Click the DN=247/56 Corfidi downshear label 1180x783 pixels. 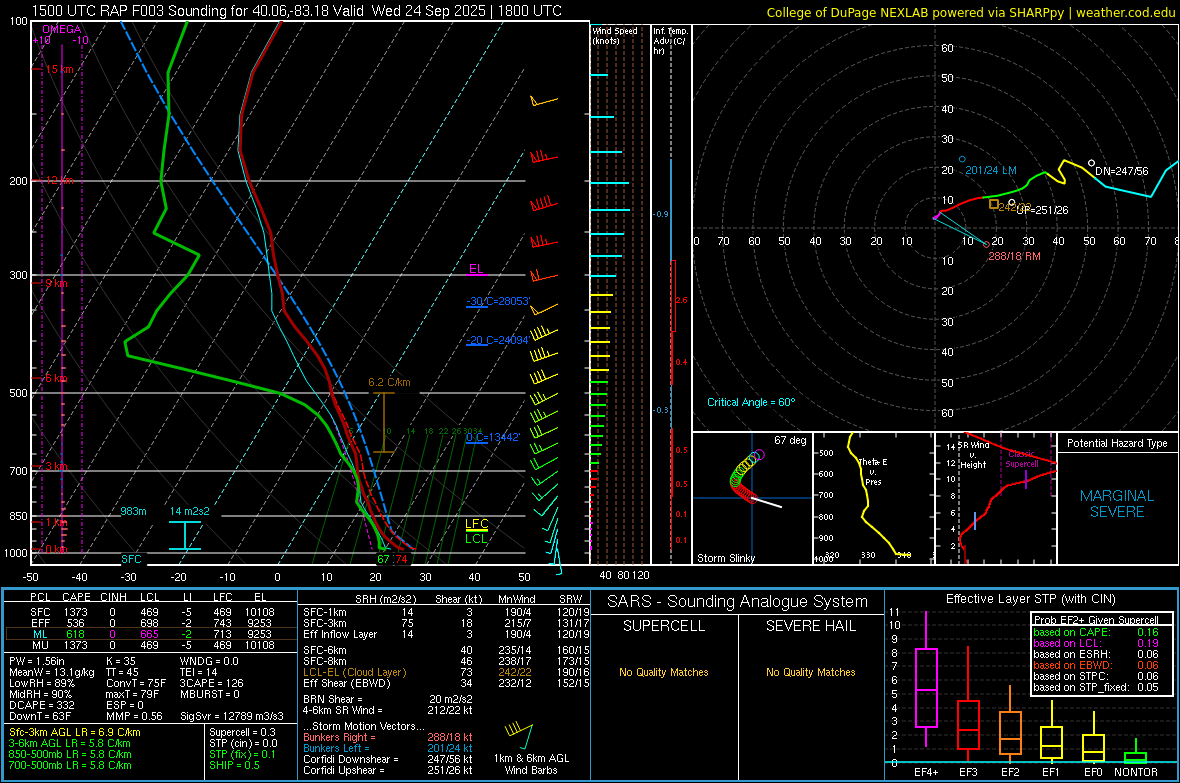tap(1121, 171)
